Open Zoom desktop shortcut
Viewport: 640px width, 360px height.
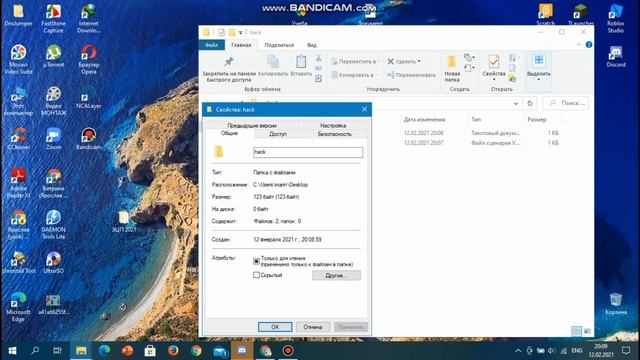(x=53, y=139)
